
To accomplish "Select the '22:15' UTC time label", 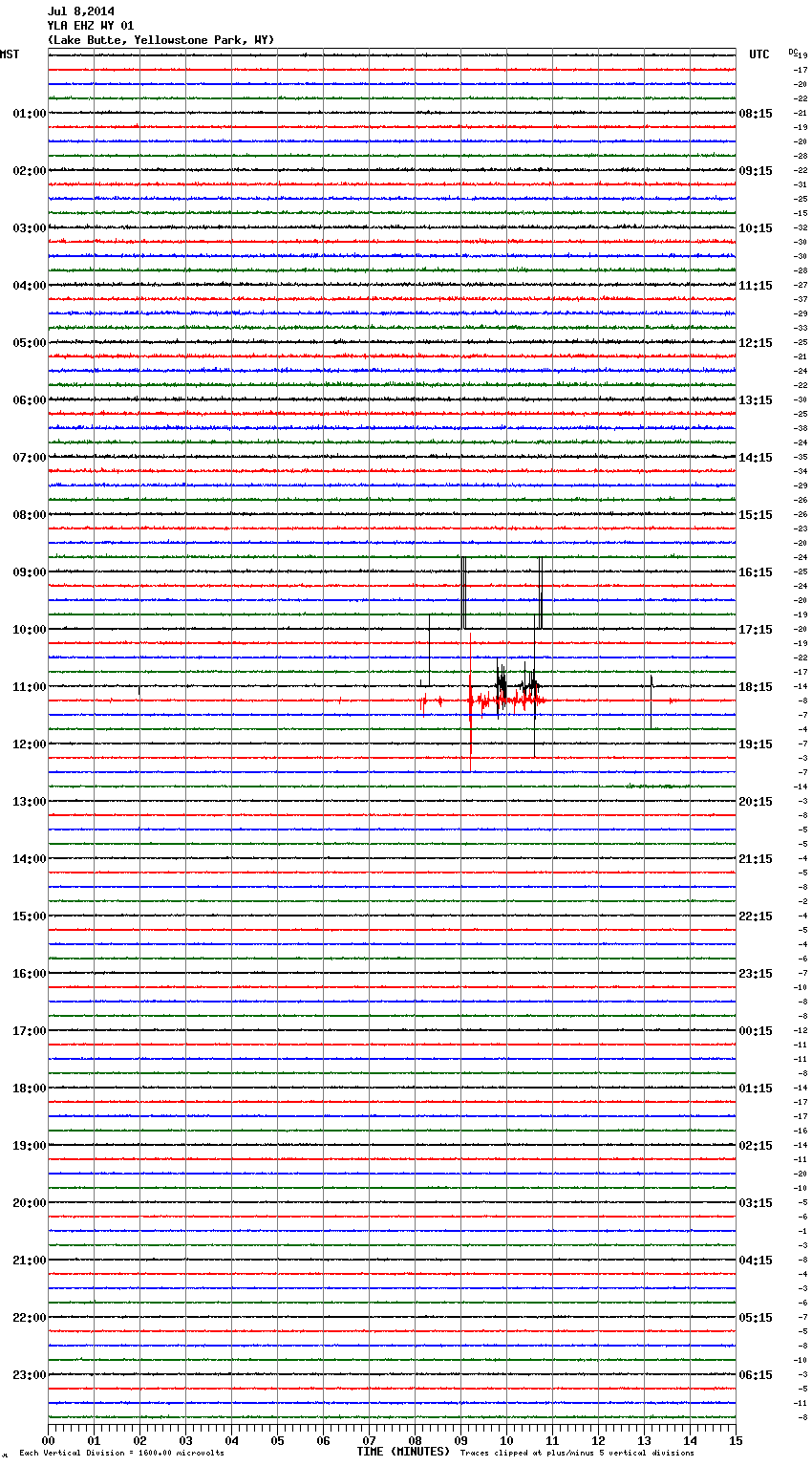I will point(756,916).
